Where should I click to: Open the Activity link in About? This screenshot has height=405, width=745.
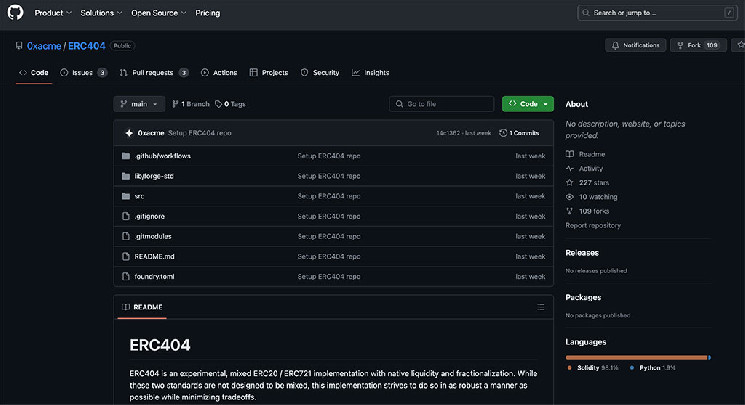[584, 168]
